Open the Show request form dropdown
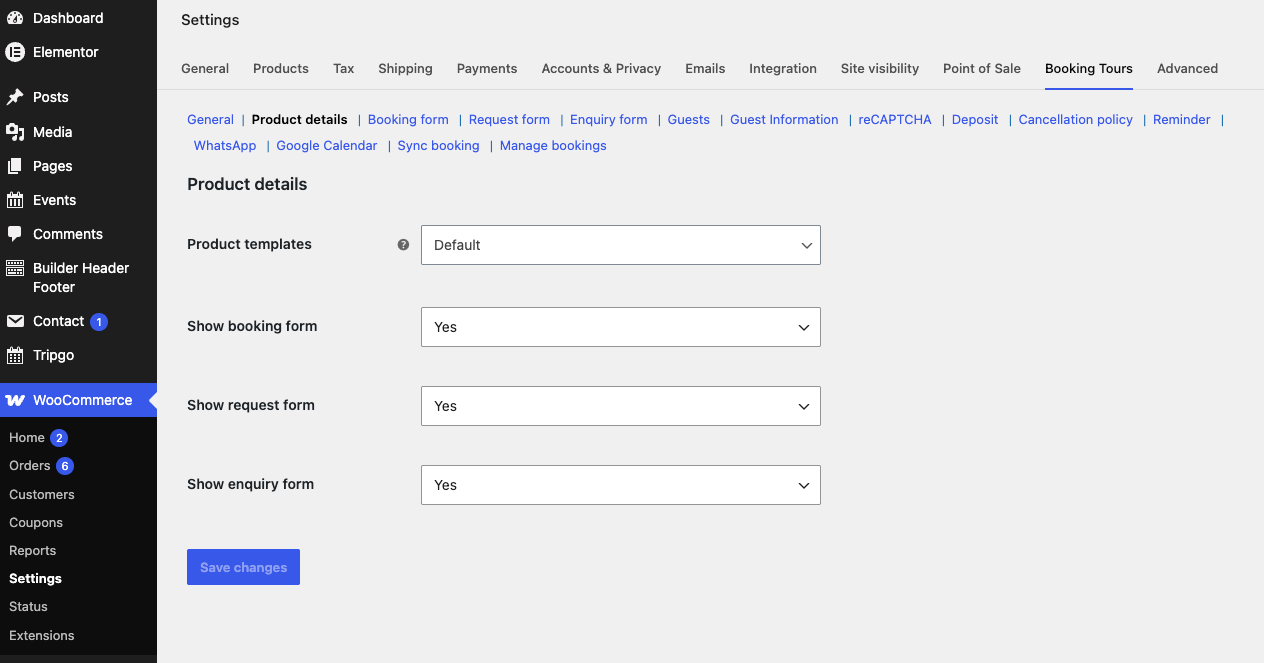Image resolution: width=1264 pixels, height=663 pixels. pos(621,406)
